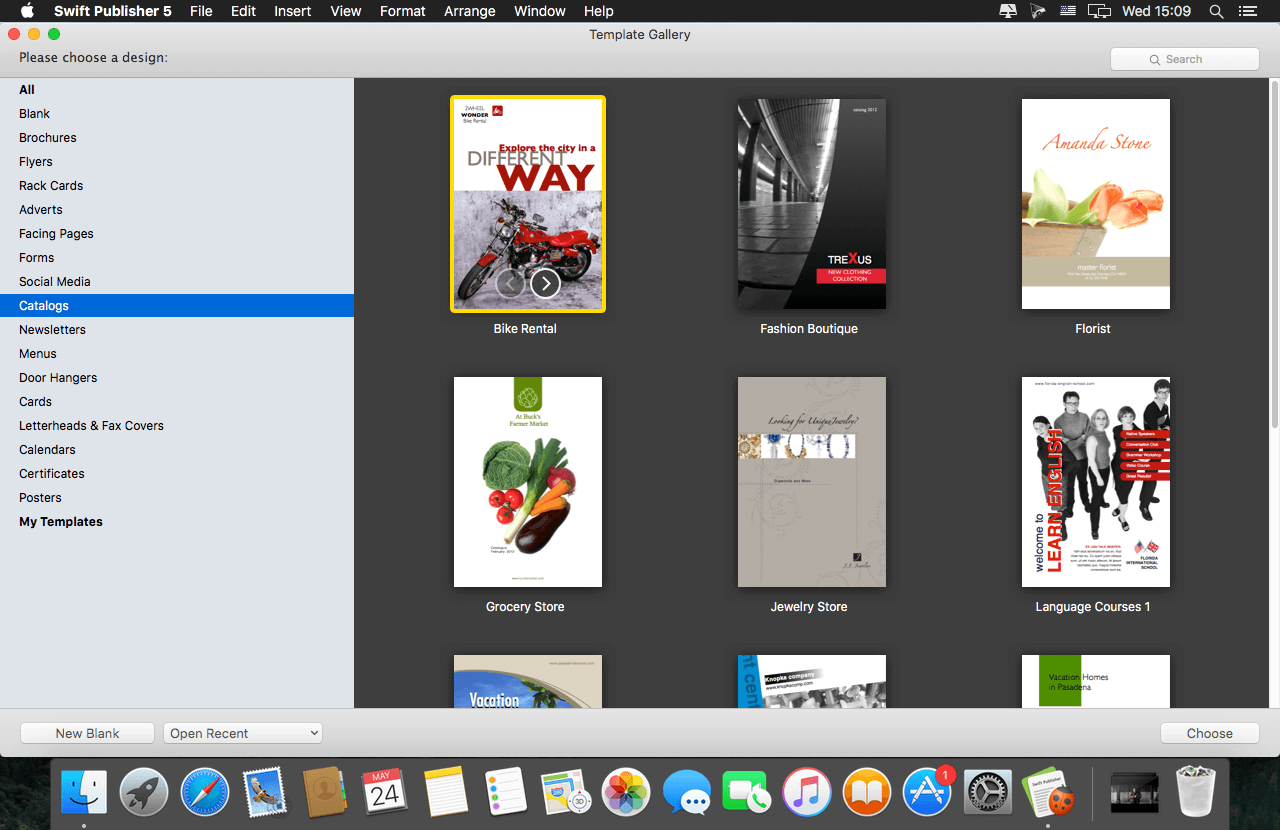Image resolution: width=1280 pixels, height=830 pixels.
Task: Open the Arrange menu
Action: click(469, 11)
